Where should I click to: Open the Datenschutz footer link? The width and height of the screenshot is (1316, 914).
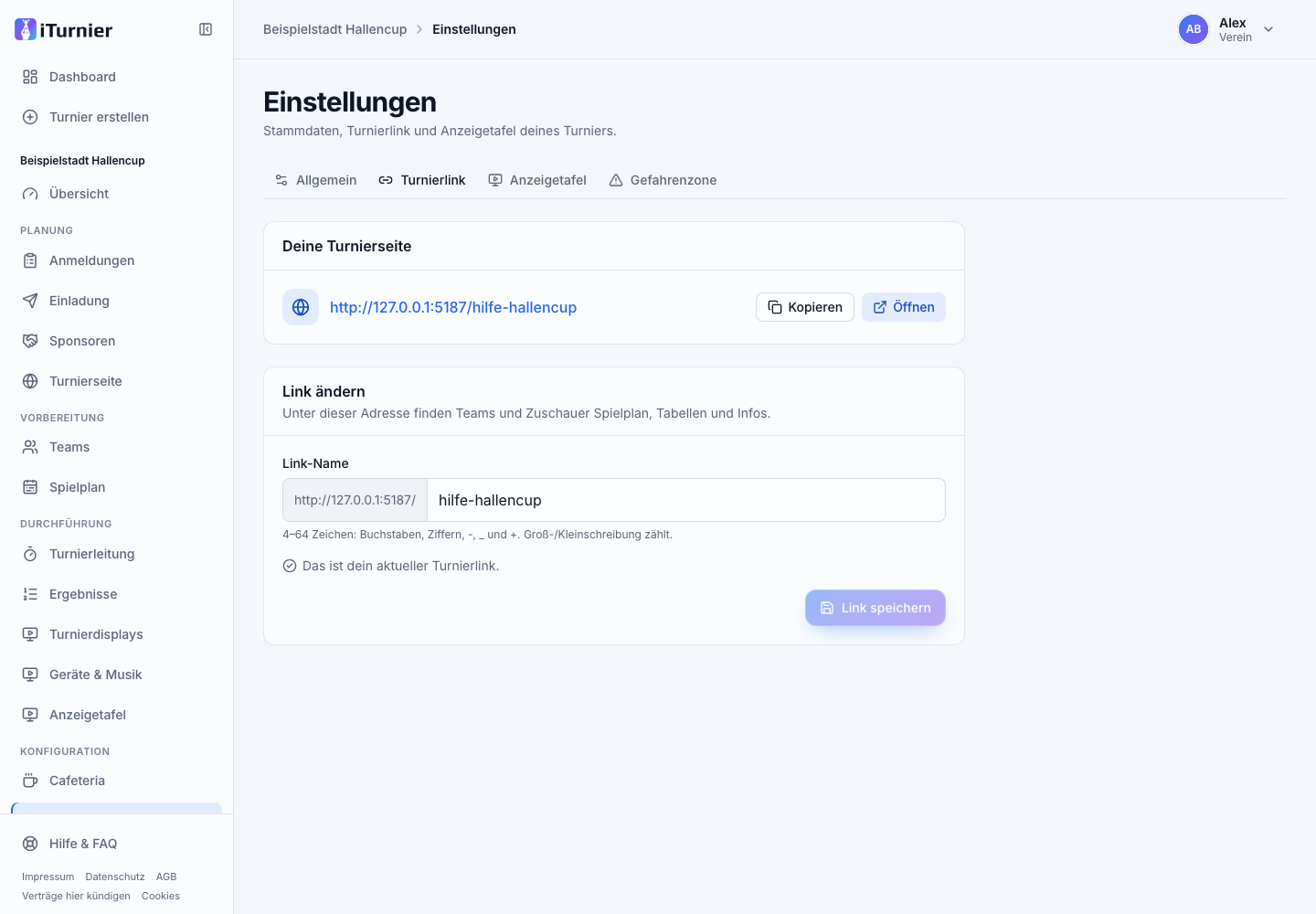click(x=115, y=877)
